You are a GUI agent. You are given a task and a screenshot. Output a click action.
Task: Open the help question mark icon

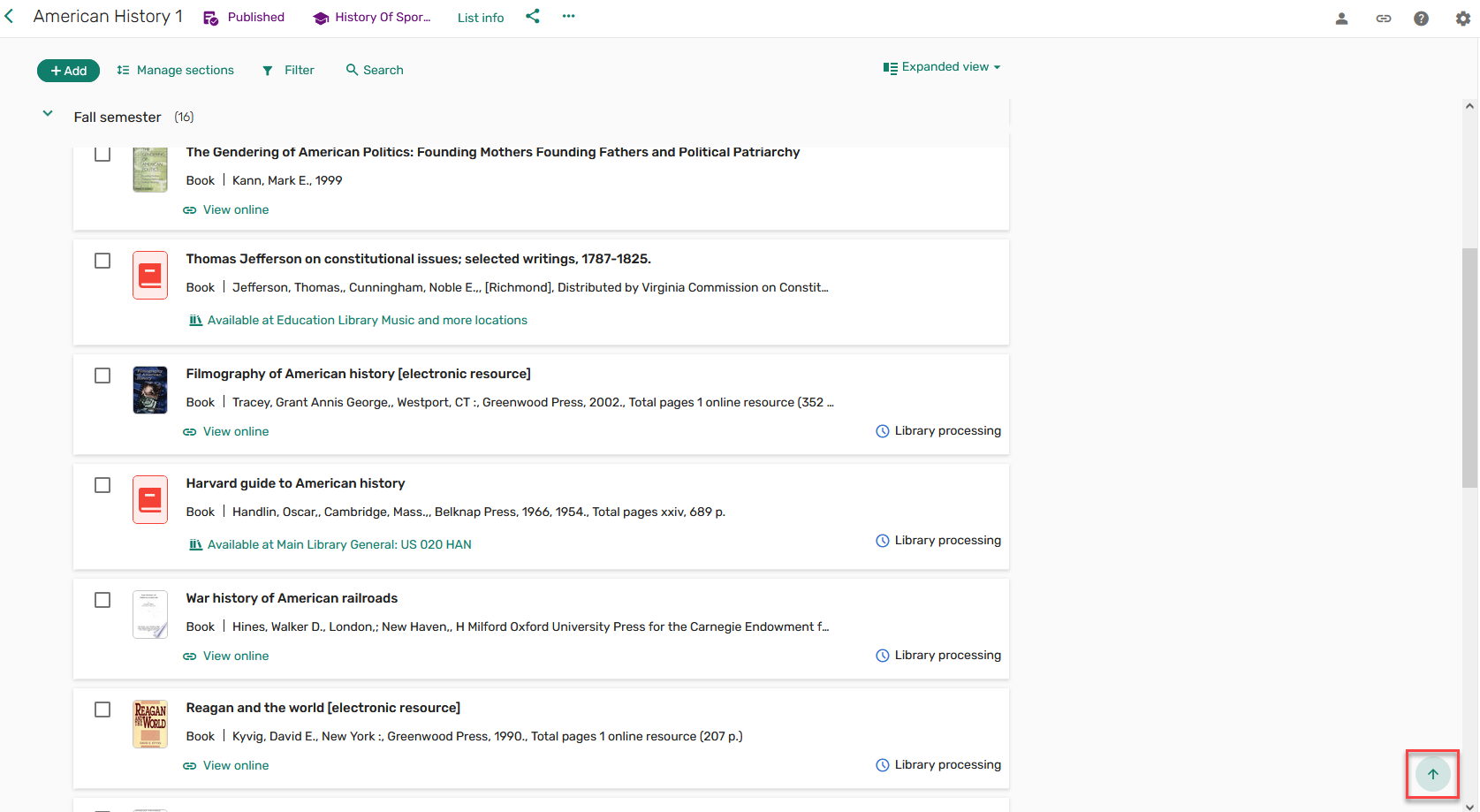point(1422,18)
